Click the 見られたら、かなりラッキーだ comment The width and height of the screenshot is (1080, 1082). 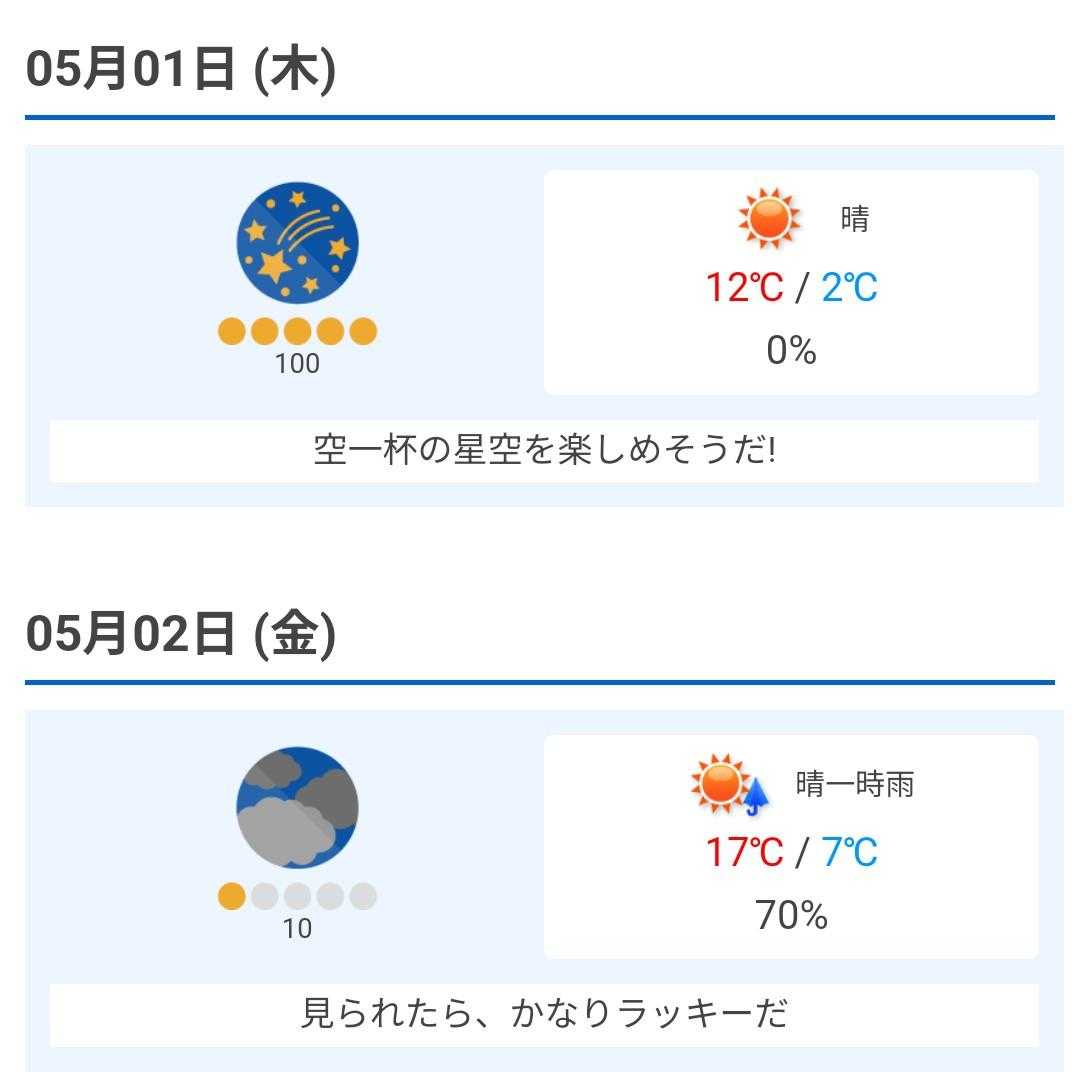pyautogui.click(x=544, y=1014)
